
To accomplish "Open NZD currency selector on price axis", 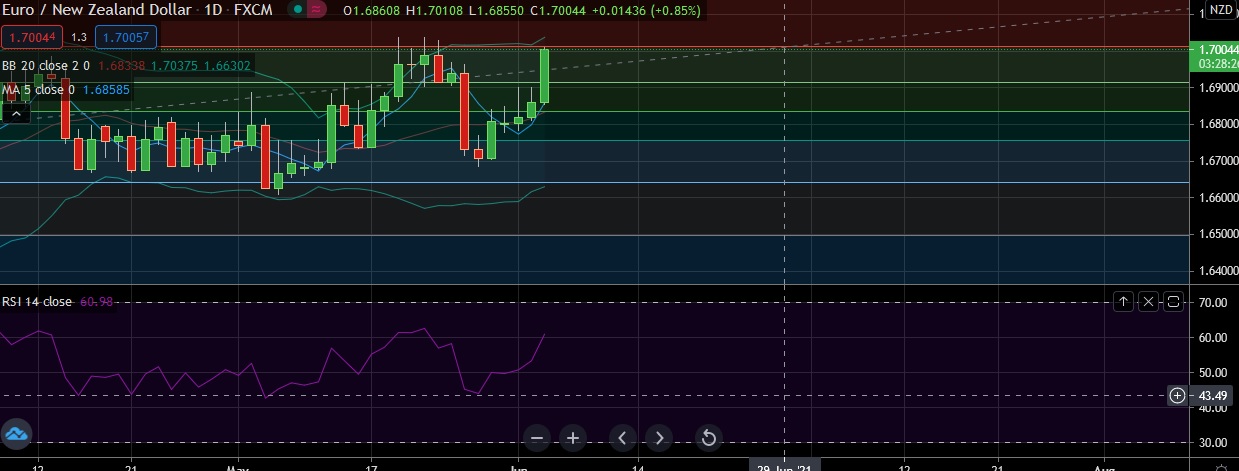I will coord(1220,10).
